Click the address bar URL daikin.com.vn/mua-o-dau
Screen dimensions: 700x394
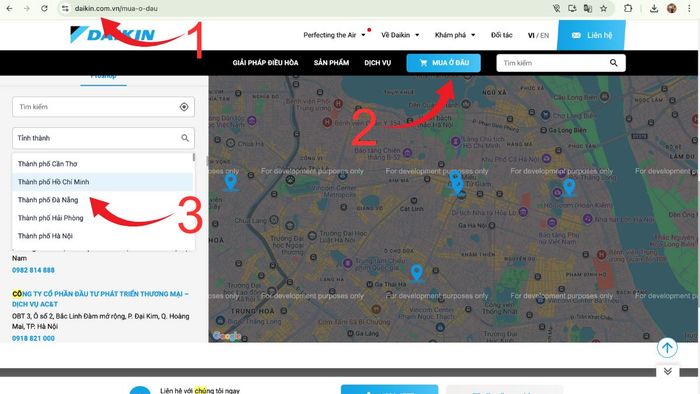(116, 8)
